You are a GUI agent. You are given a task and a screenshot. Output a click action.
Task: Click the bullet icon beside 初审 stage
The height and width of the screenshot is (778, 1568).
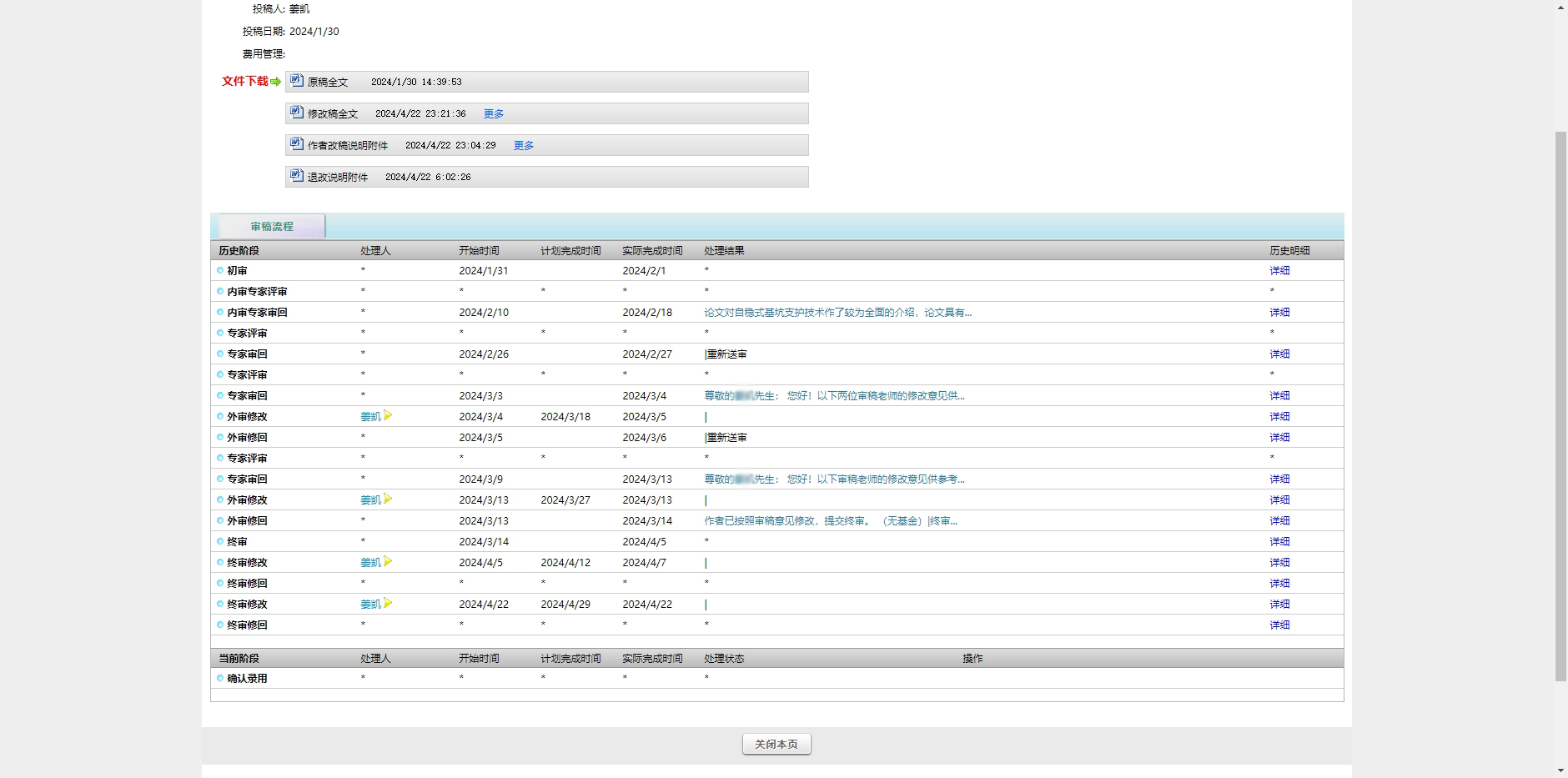(x=220, y=270)
